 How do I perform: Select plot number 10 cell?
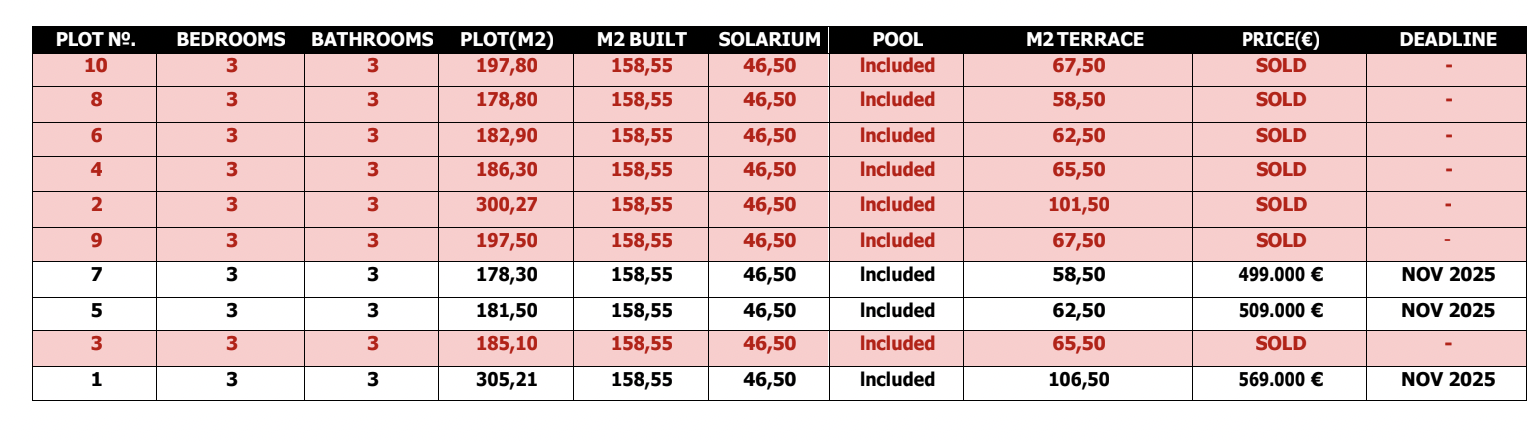[x=95, y=66]
